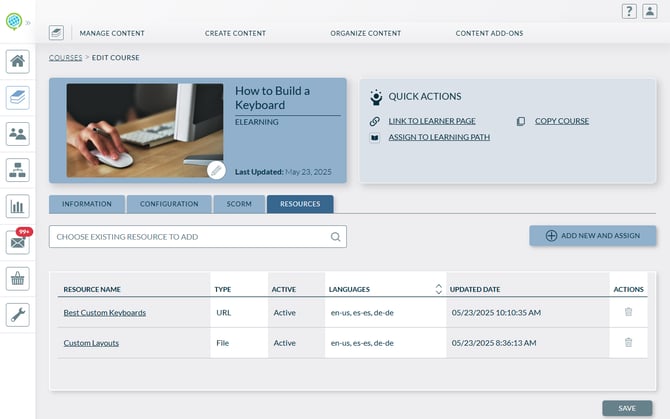Save the course with Save button
This screenshot has width=670, height=419.
pyautogui.click(x=627, y=408)
